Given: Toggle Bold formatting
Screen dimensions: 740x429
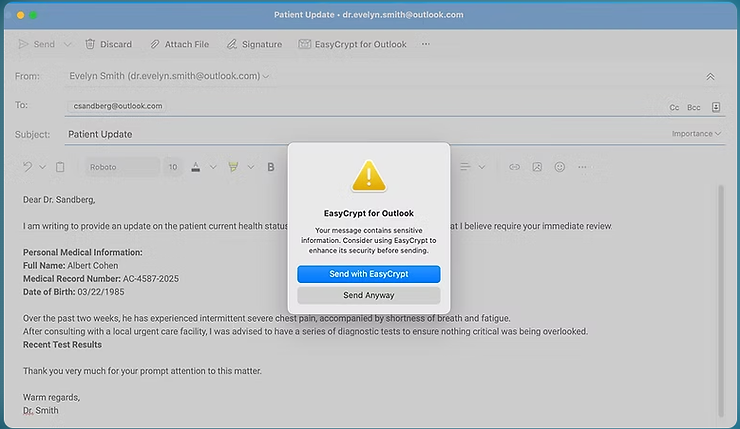Looking at the screenshot, I should coord(271,167).
